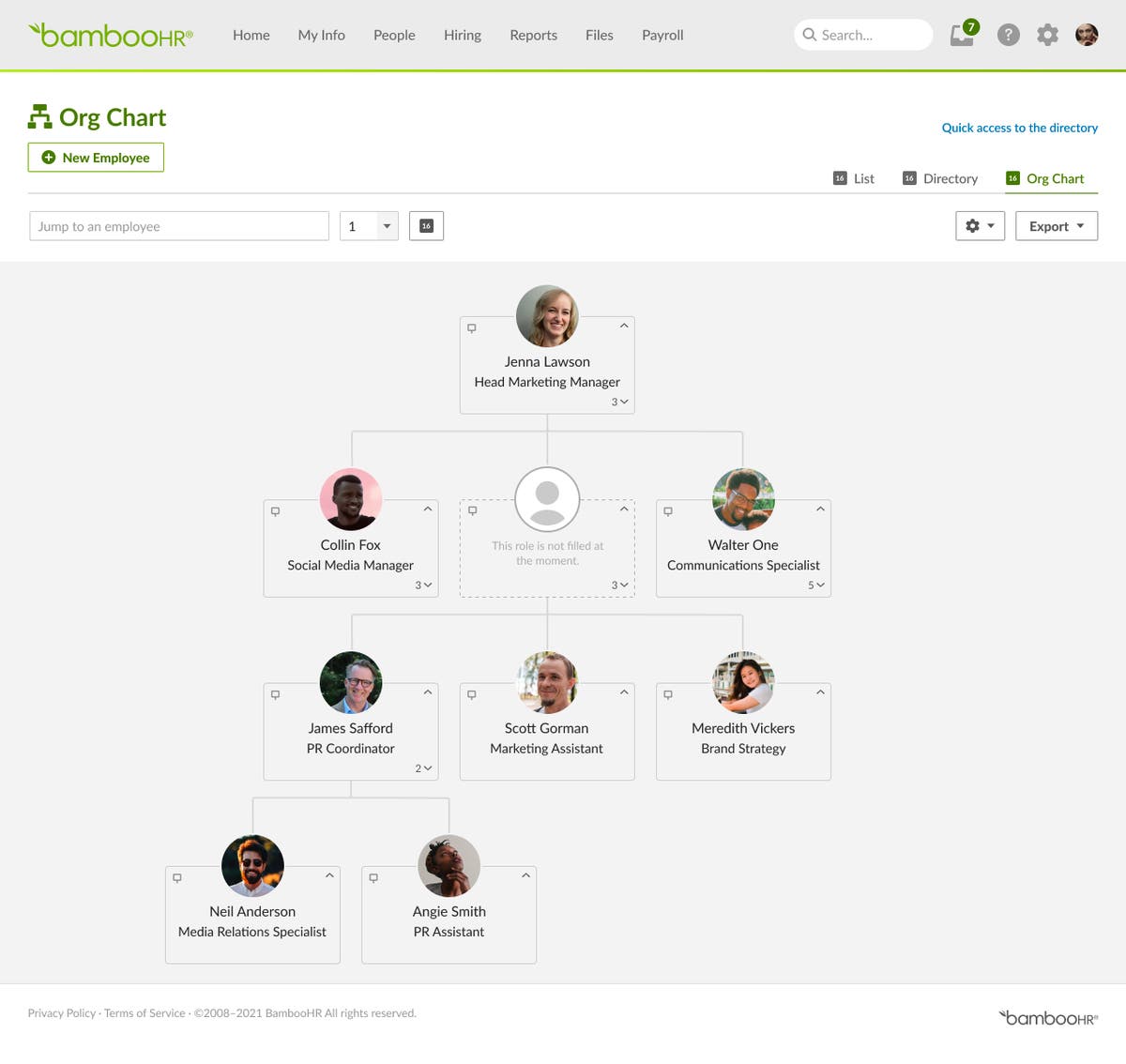Open the help question mark icon
This screenshot has height=1064, width=1126.
click(x=1008, y=35)
